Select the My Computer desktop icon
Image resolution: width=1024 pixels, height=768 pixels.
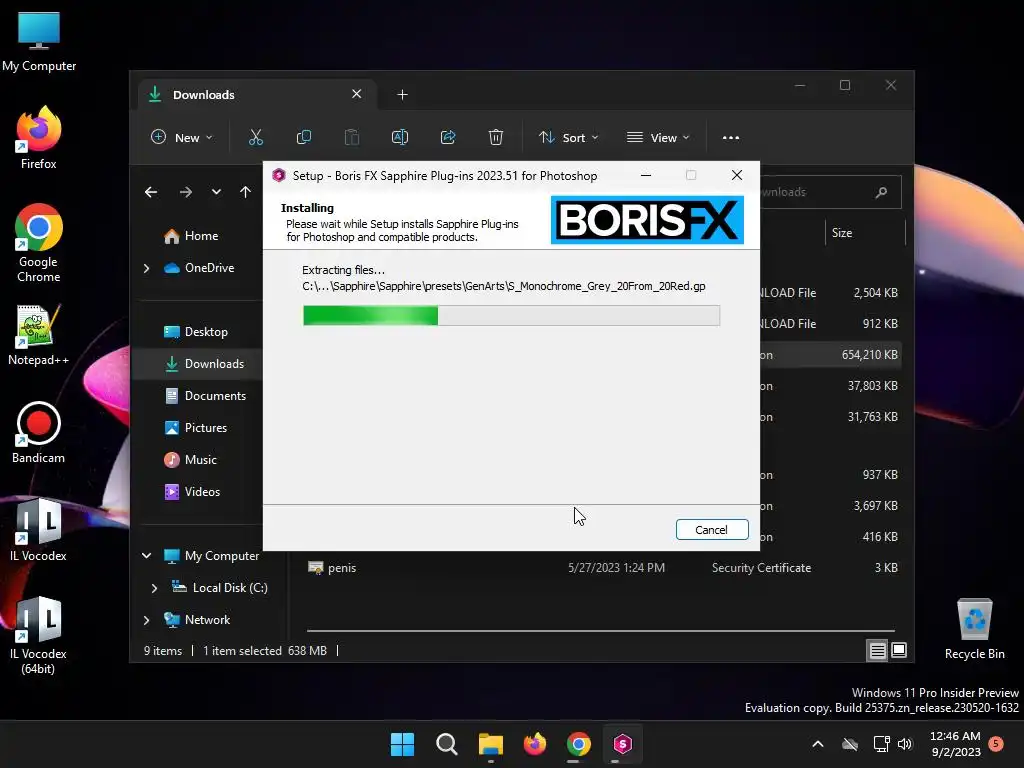39,41
